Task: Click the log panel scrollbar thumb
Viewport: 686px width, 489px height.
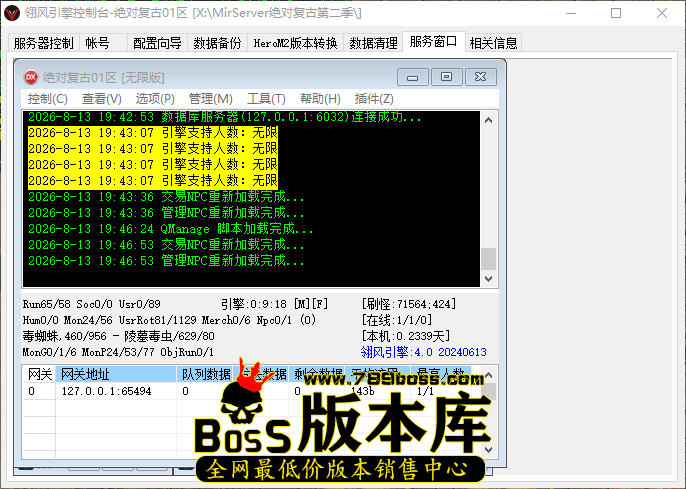Action: click(489, 259)
